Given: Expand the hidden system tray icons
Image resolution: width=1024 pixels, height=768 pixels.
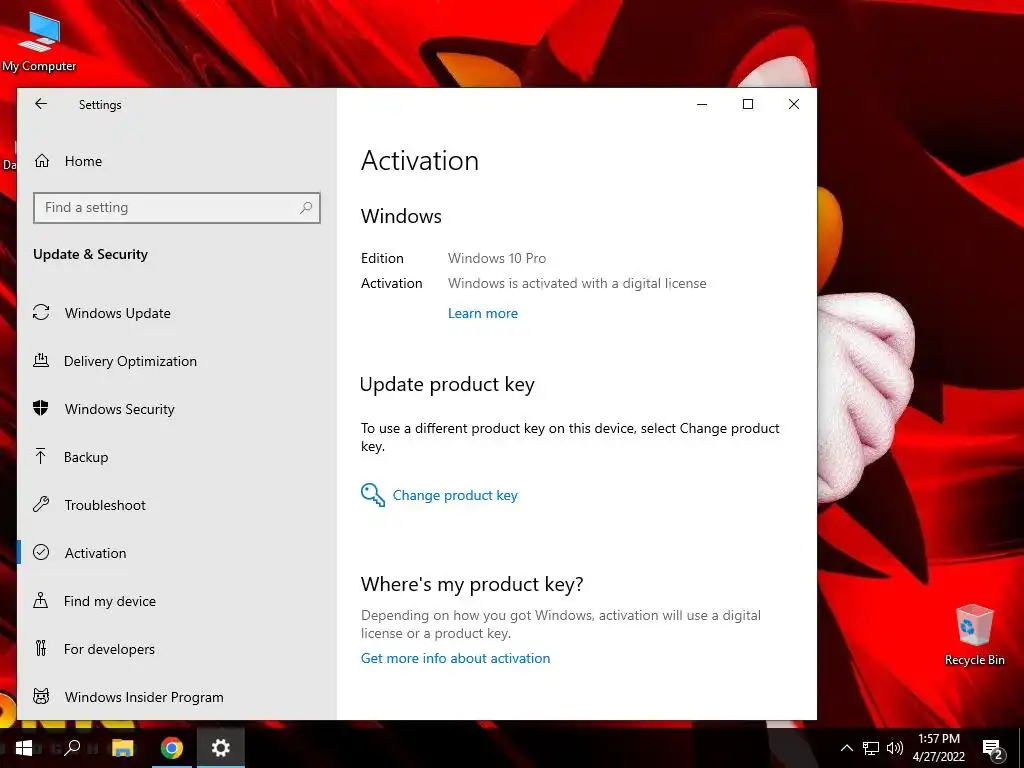Looking at the screenshot, I should pos(846,748).
